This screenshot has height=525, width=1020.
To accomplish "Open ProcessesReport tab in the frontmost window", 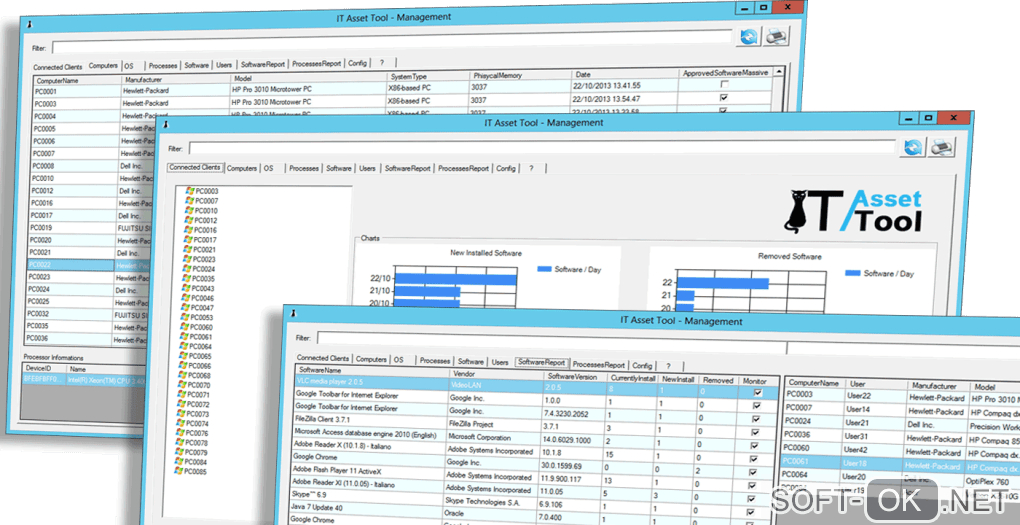I will coord(598,365).
